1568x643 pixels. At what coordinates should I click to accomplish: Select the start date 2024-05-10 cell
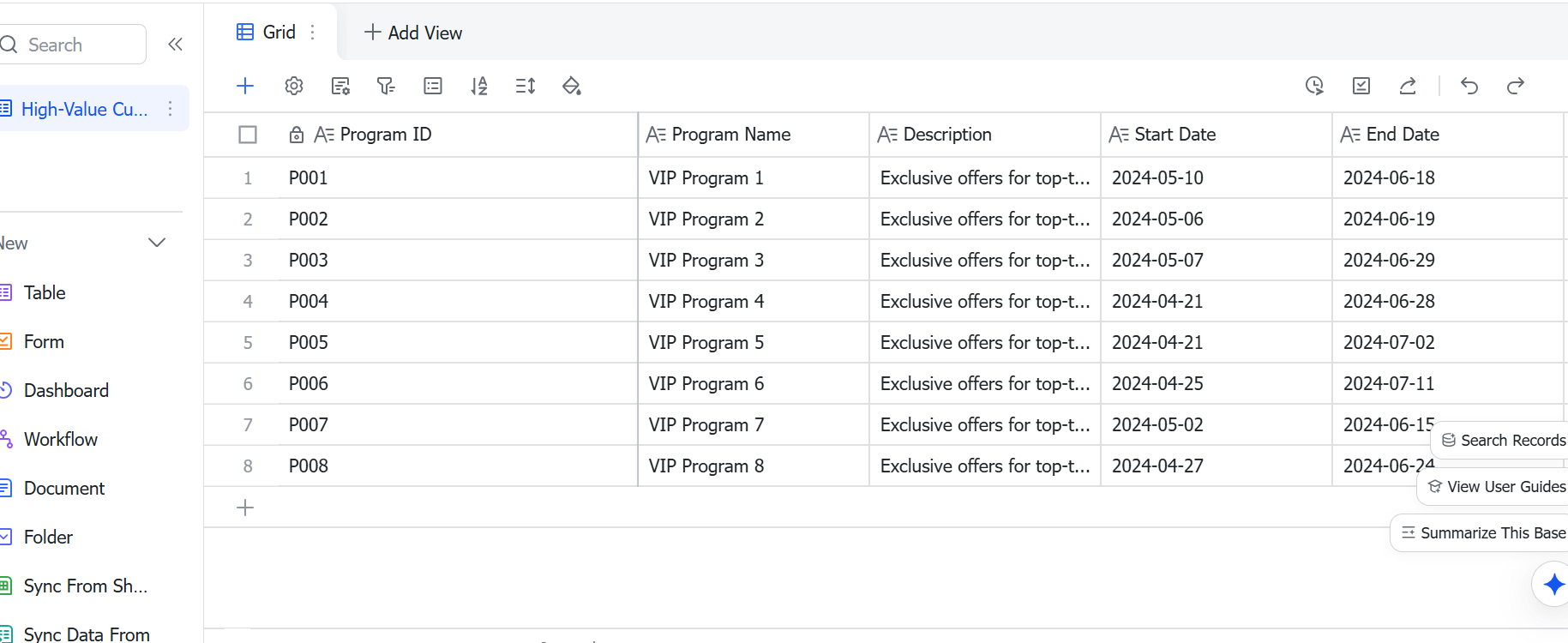point(1217,177)
